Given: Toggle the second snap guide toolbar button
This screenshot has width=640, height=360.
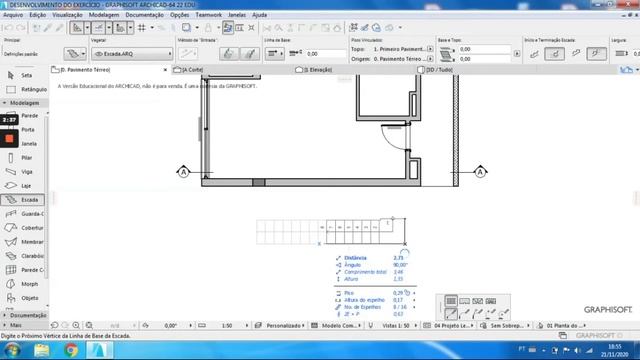Looking at the screenshot, I should tap(98, 28).
